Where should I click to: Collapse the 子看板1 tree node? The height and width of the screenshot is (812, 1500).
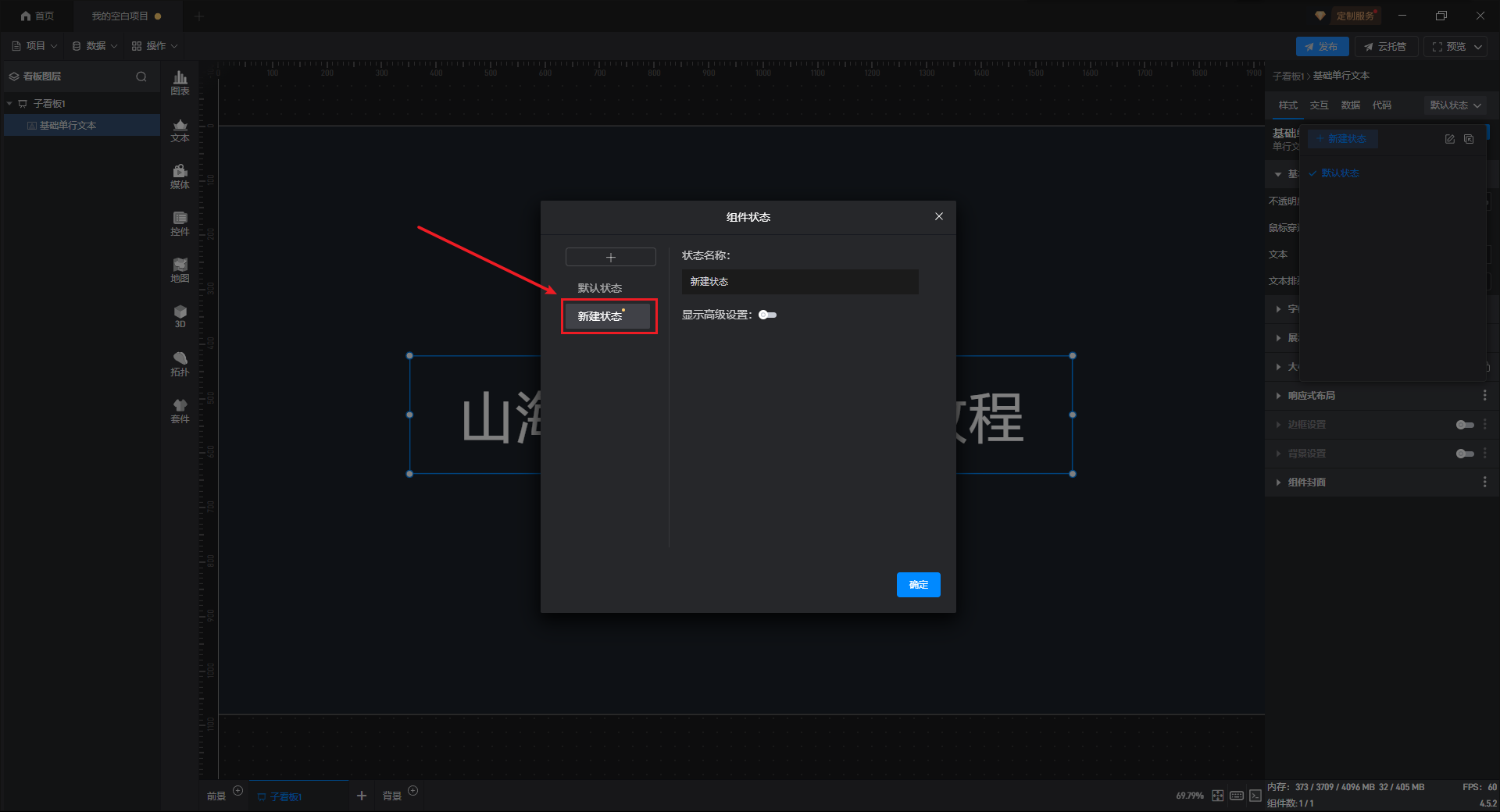click(9, 104)
